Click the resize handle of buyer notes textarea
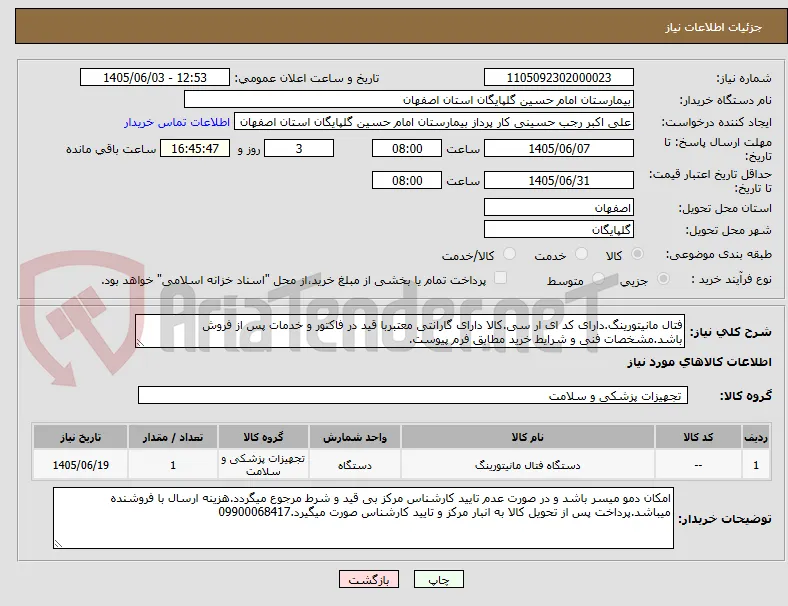This screenshot has width=788, height=606. point(58,543)
